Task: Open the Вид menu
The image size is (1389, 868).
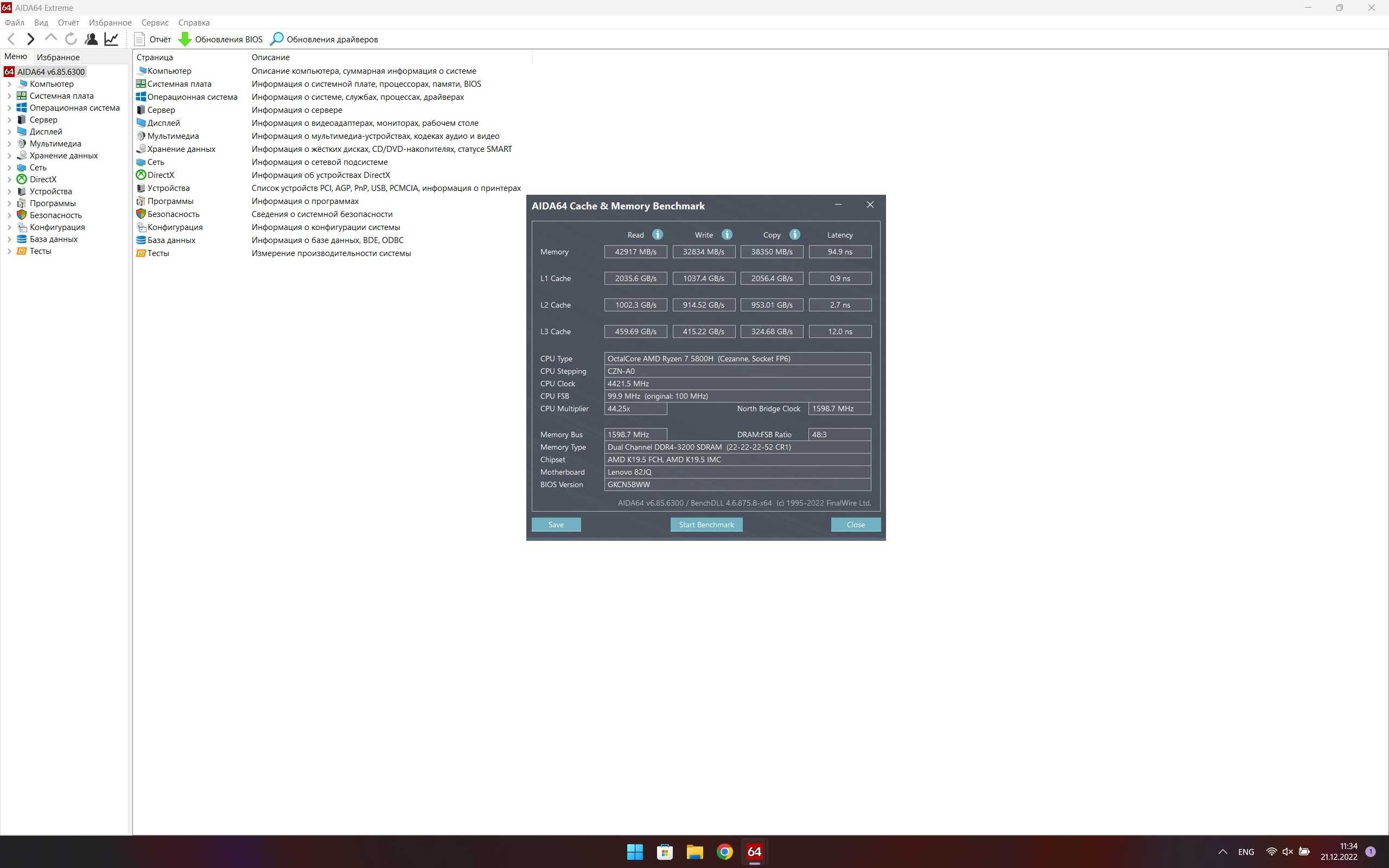Action: click(x=41, y=22)
